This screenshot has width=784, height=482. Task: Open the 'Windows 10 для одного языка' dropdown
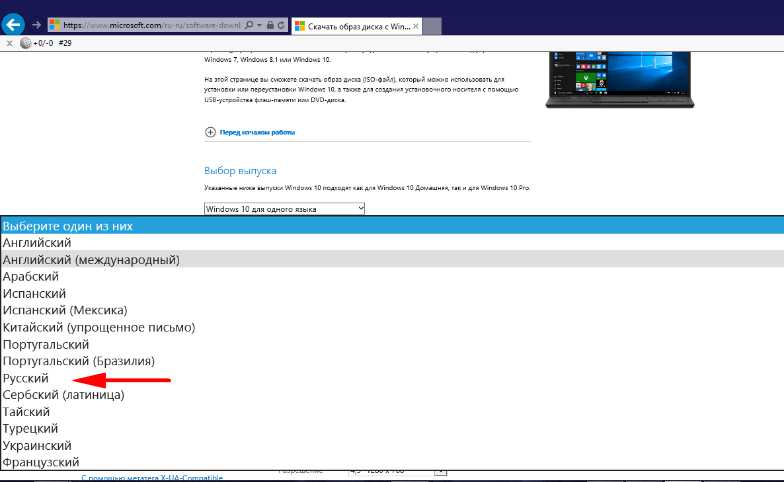[284, 208]
